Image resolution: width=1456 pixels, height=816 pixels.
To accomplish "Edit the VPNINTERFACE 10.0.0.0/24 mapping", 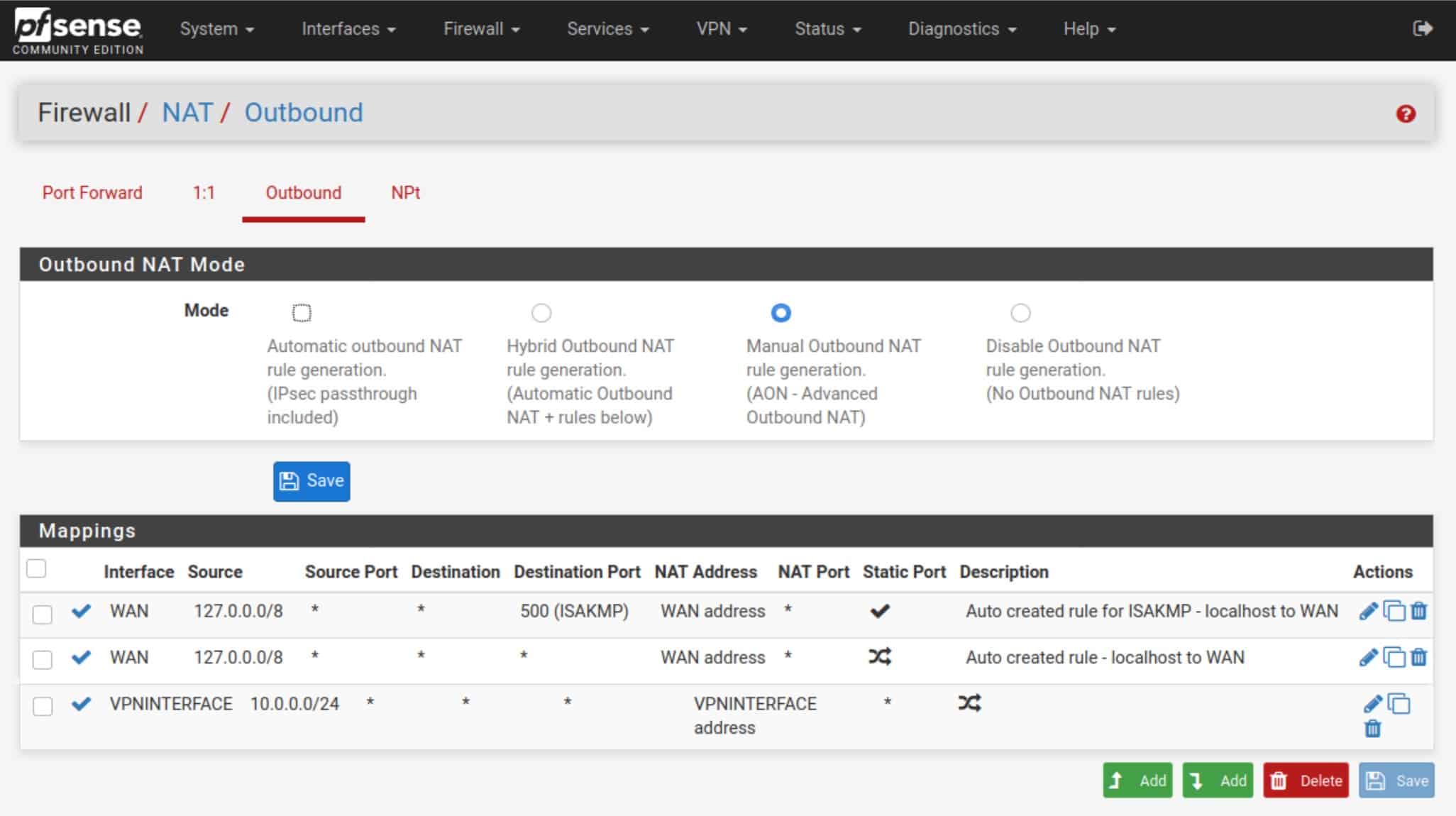I will click(x=1372, y=704).
